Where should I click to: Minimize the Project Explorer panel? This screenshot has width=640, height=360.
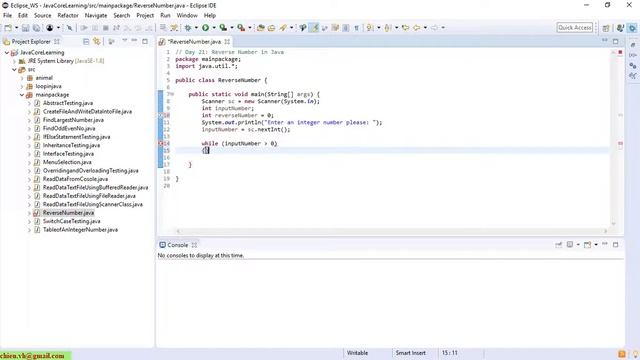tap(134, 41)
